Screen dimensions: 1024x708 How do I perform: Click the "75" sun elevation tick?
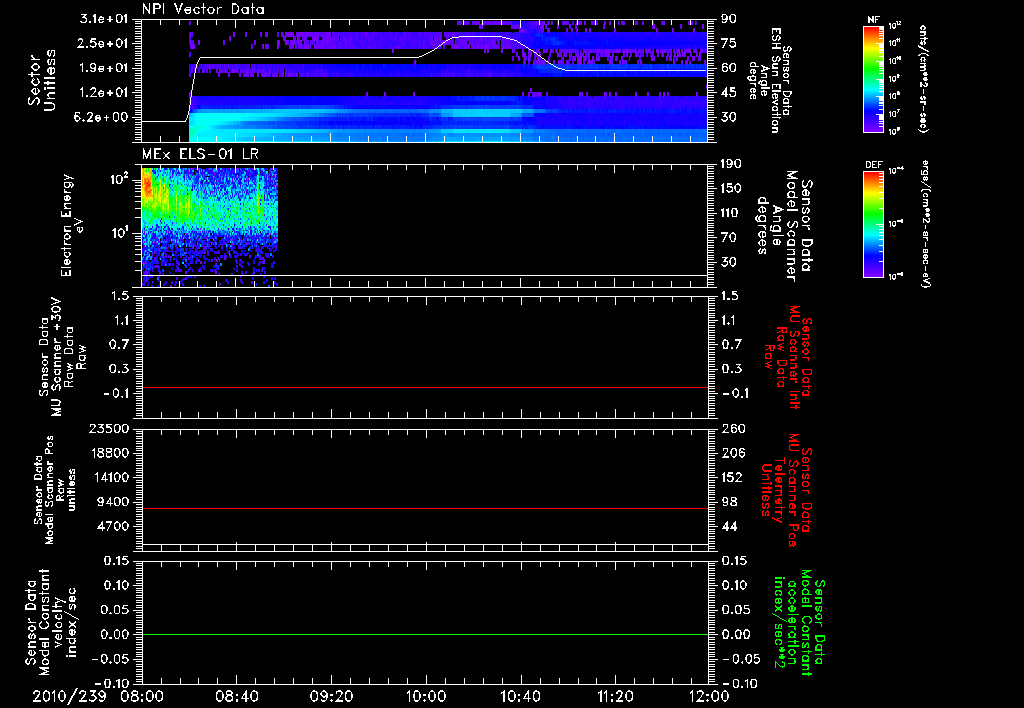click(x=729, y=43)
